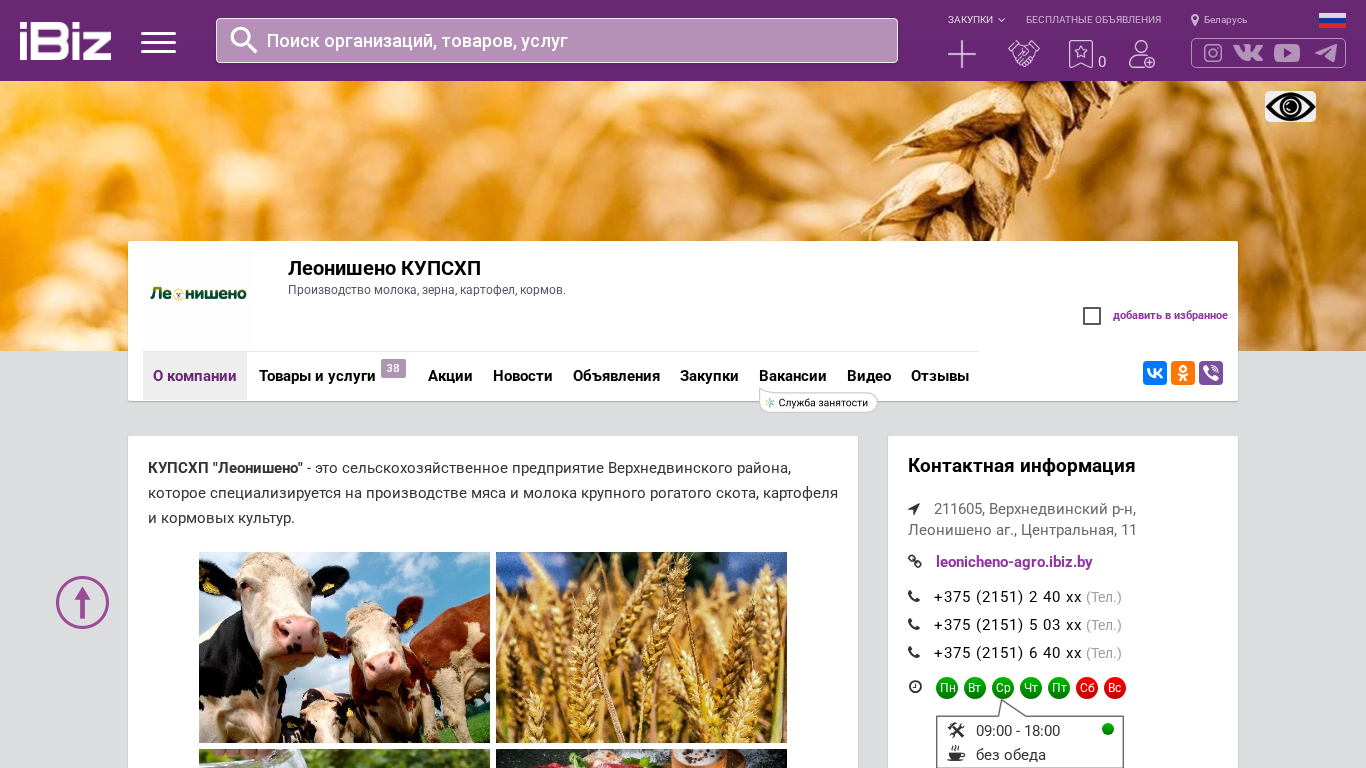Click the Контактная информация heading
Screen dimensions: 1366x768
click(x=1021, y=466)
